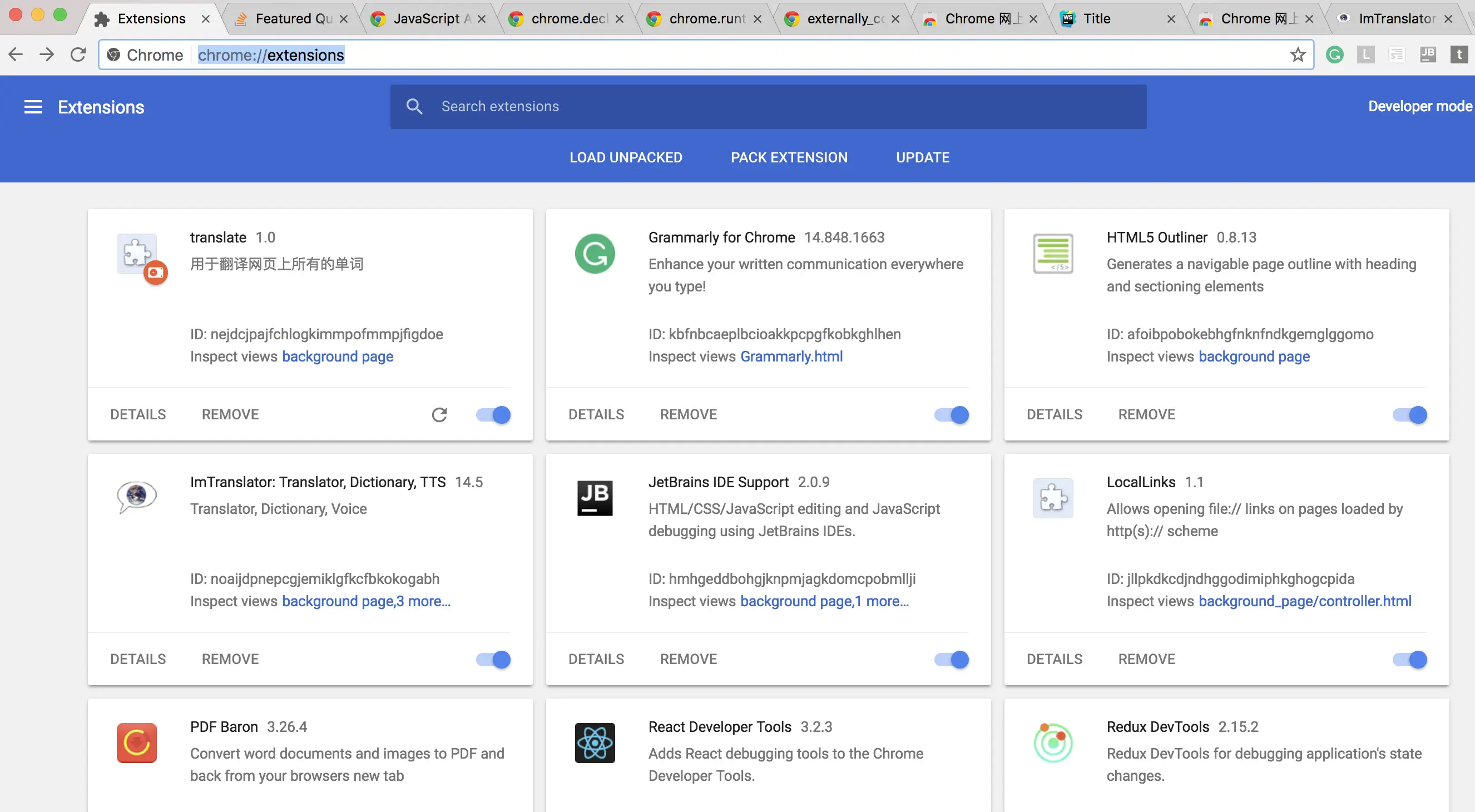Open the Grammarly.html inspect view link

click(791, 356)
